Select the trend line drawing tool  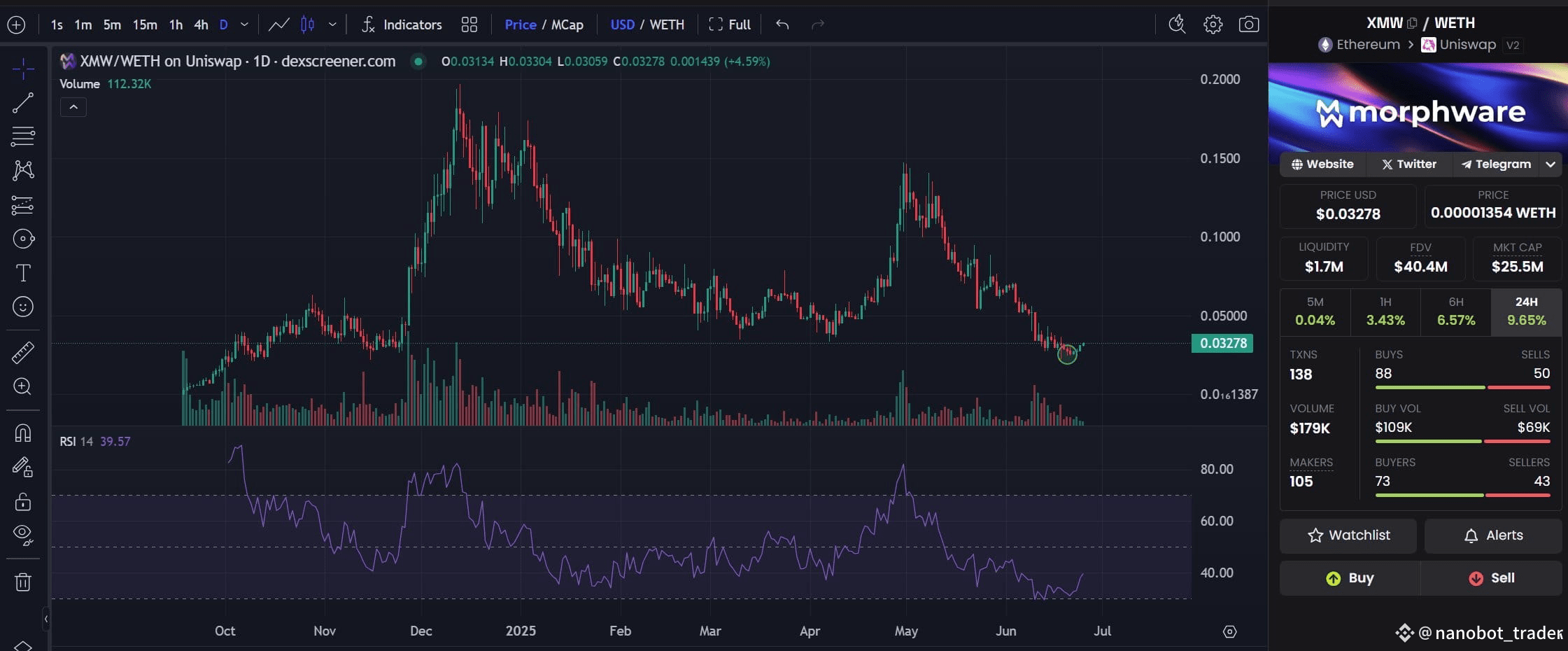pos(23,103)
